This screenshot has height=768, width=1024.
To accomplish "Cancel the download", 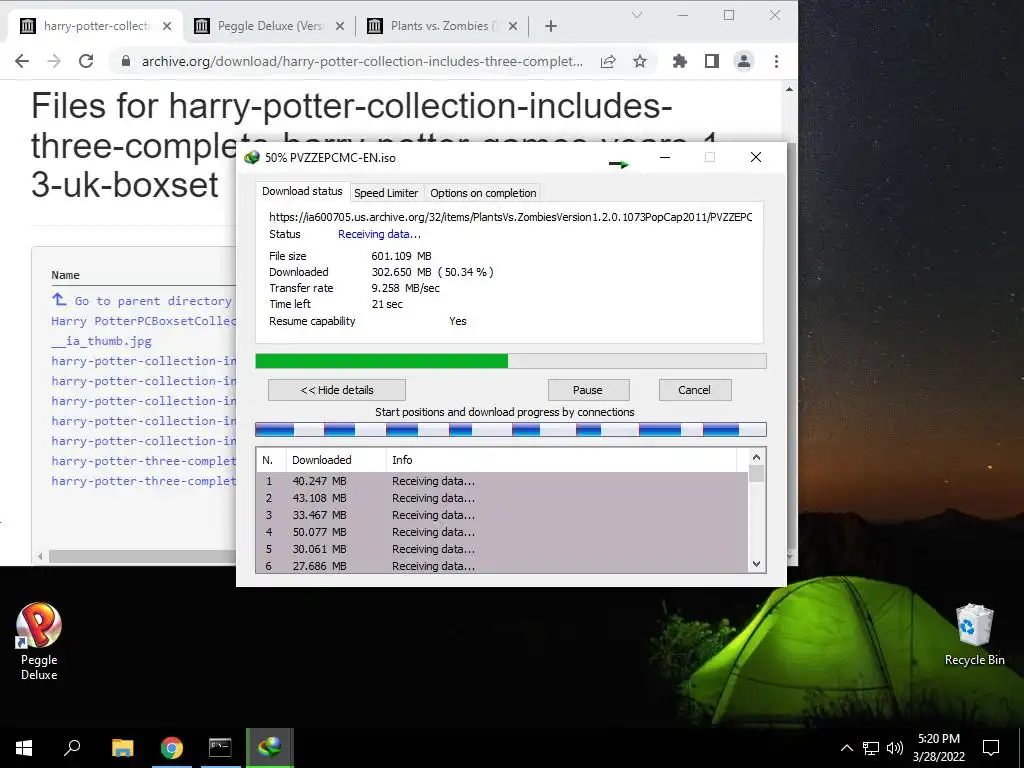I will click(694, 390).
